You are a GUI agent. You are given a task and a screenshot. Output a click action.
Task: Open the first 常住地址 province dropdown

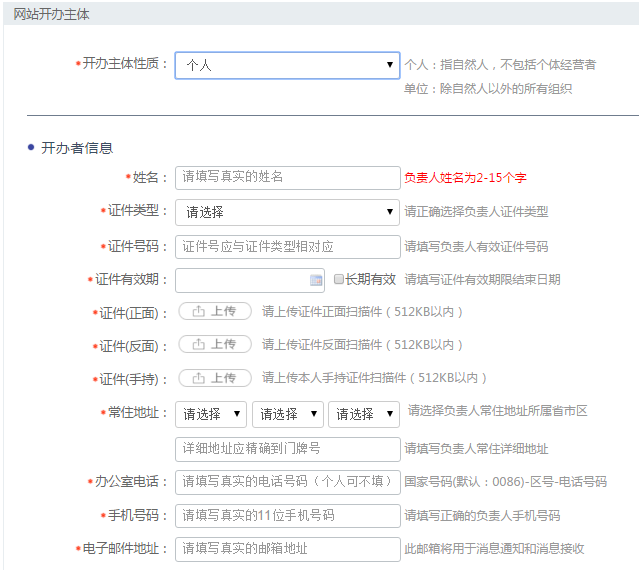click(211, 414)
